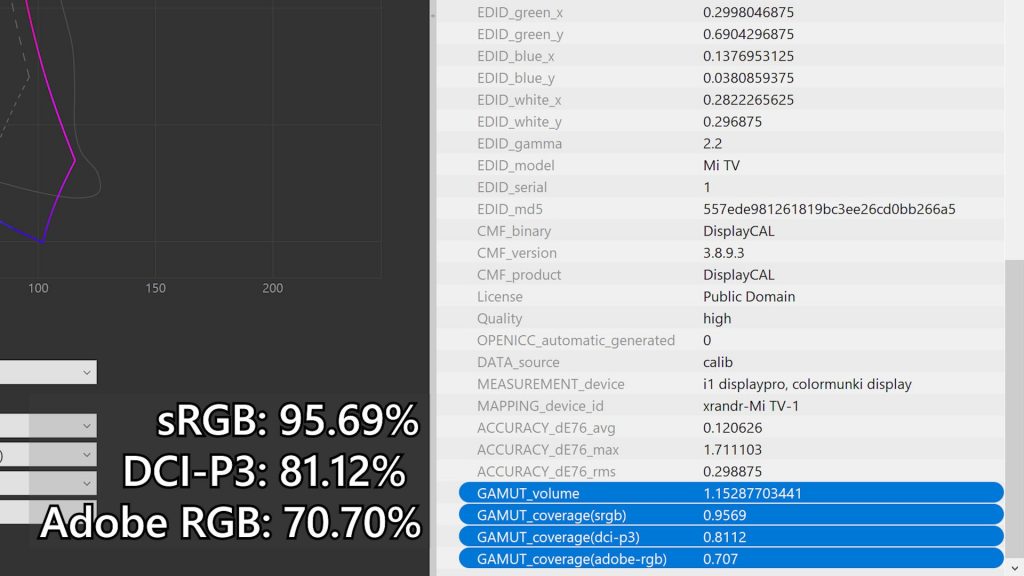Viewport: 1024px width, 576px height.
Task: Select the EDID_blue_x label
Action: [x=515, y=56]
